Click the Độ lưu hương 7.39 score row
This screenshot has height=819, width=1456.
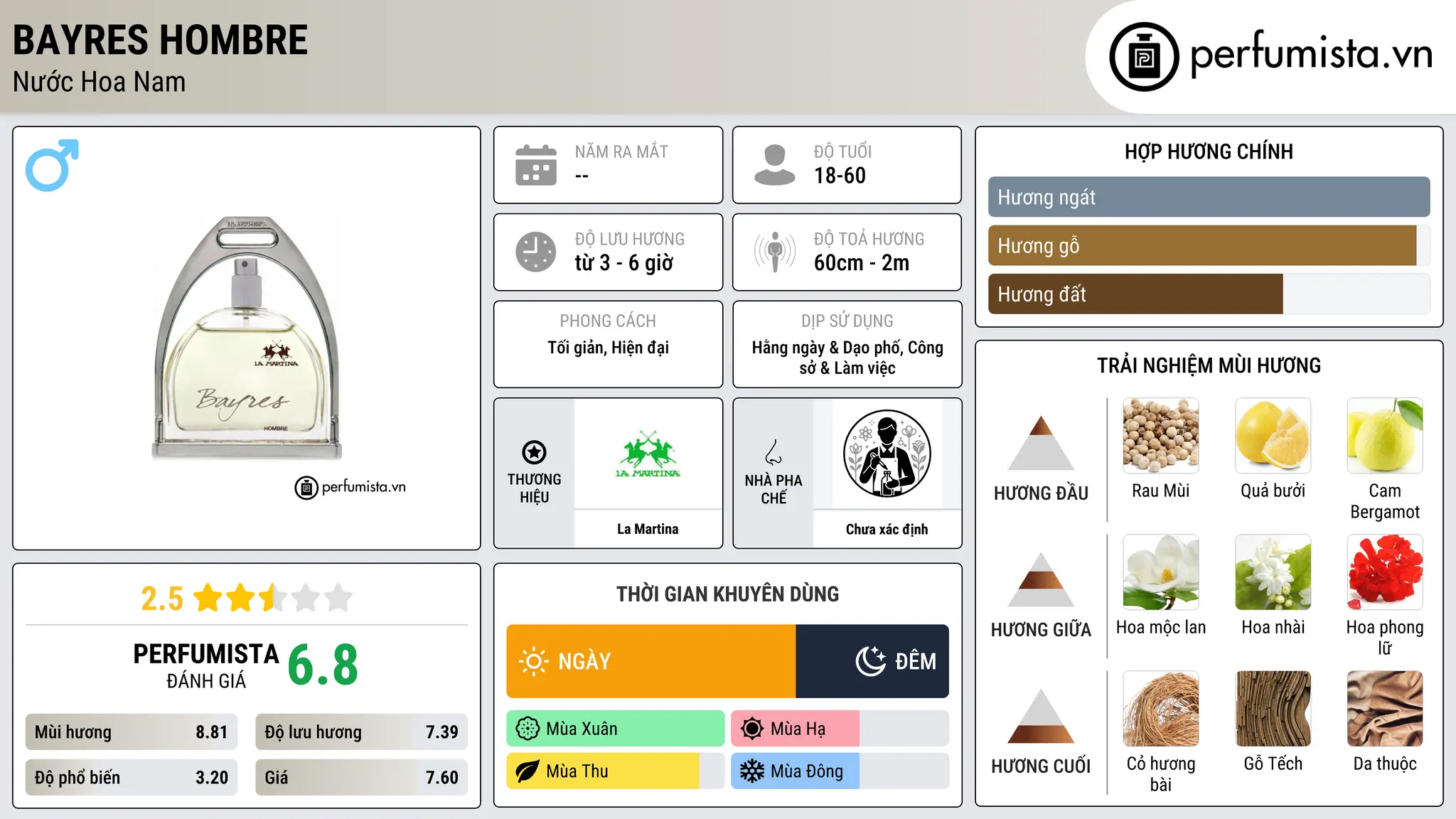361,732
